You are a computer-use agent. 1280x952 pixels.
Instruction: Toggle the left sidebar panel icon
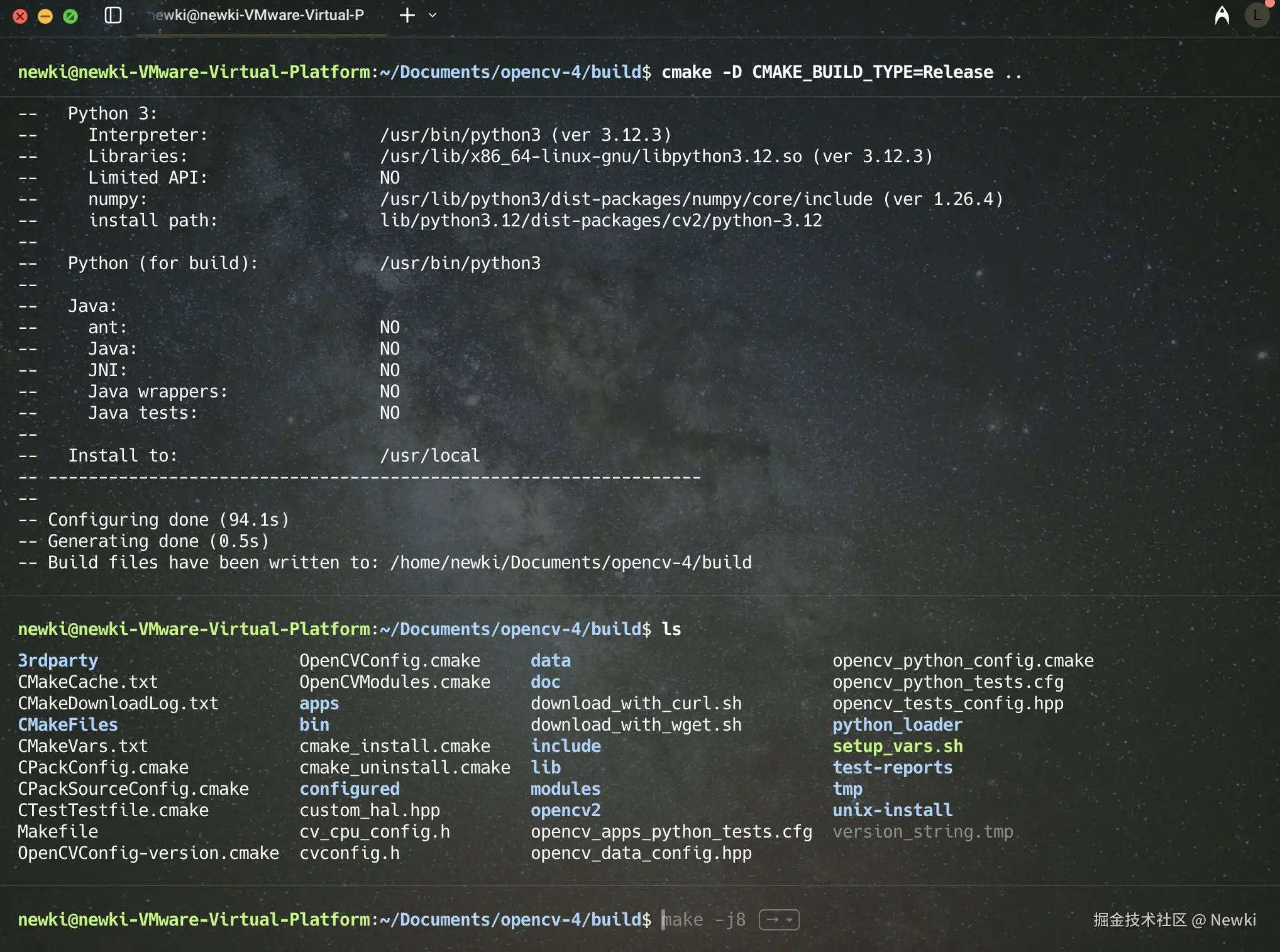[113, 15]
